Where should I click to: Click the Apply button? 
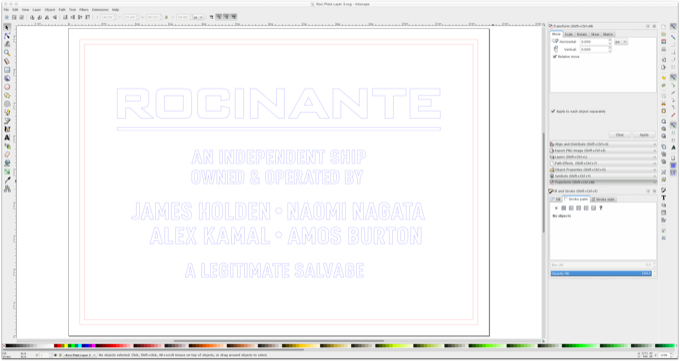(x=644, y=135)
